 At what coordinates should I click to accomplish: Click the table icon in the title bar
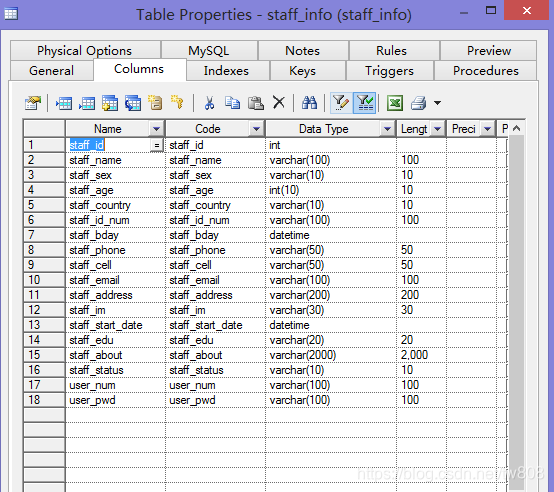(x=11, y=14)
